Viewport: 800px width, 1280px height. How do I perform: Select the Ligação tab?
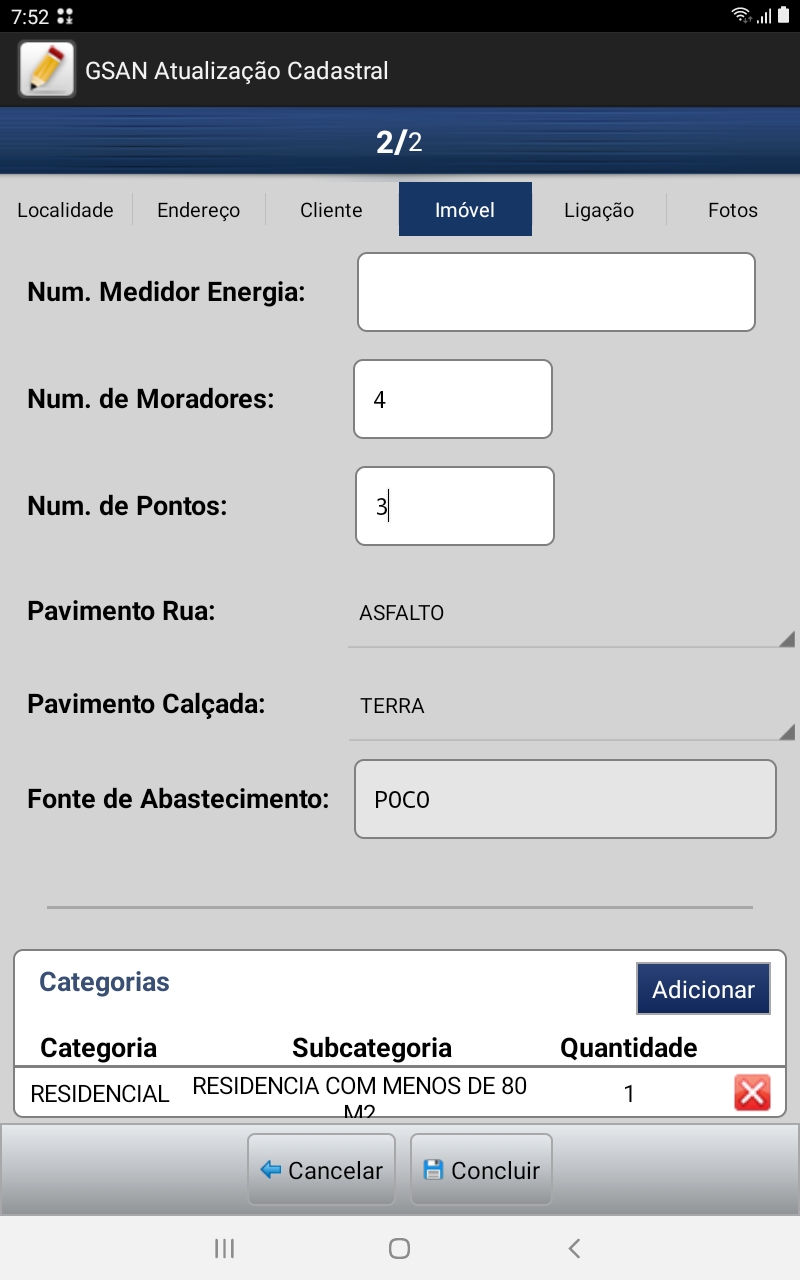[x=599, y=210]
